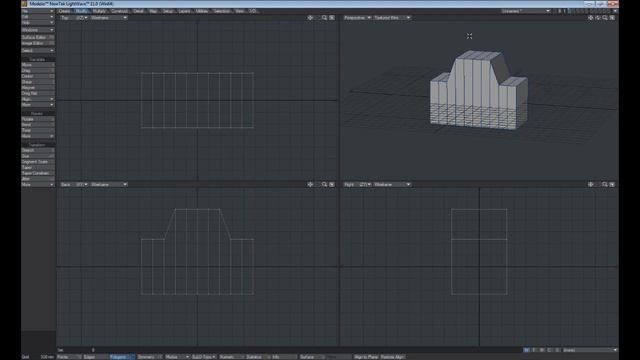Switch to the Layers tab
This screenshot has width=640, height=360.
[184, 11]
